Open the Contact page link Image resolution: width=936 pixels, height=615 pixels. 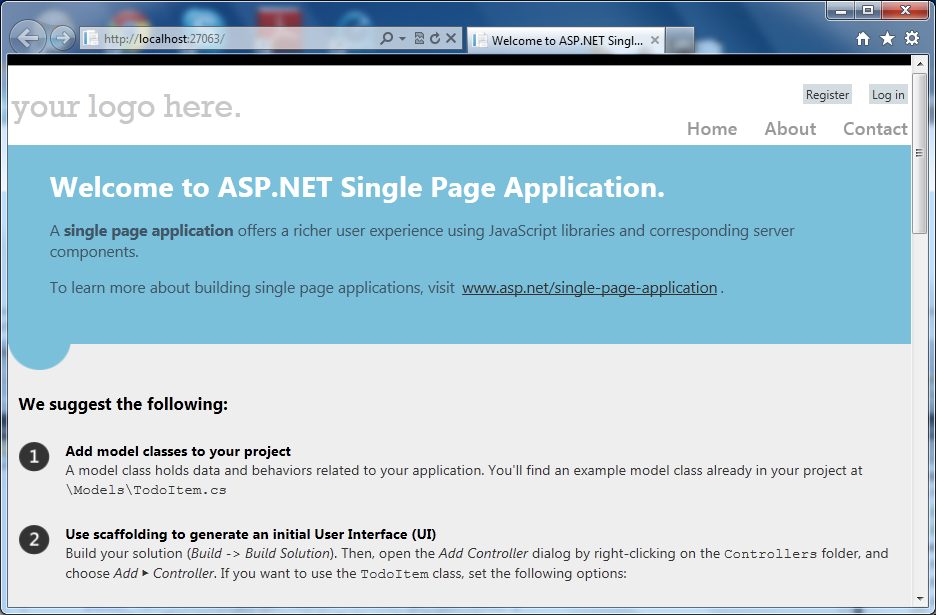[875, 129]
